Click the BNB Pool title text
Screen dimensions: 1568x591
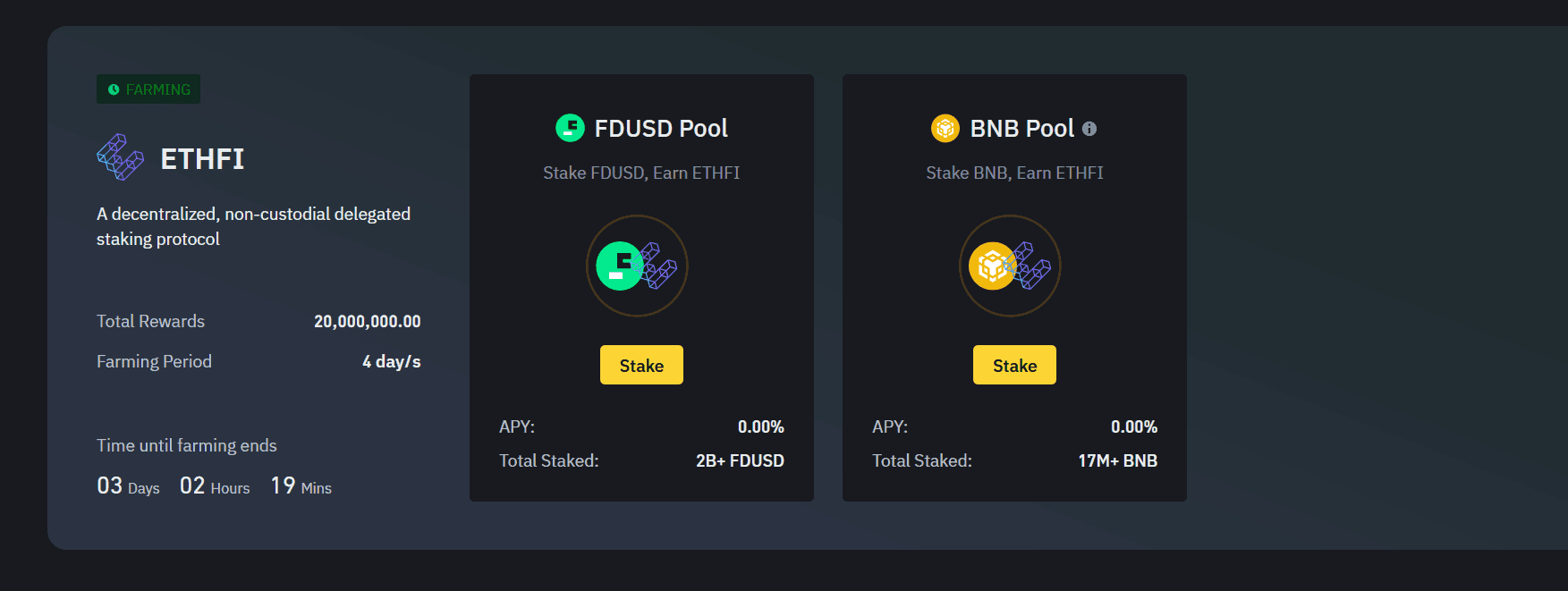pos(1021,128)
